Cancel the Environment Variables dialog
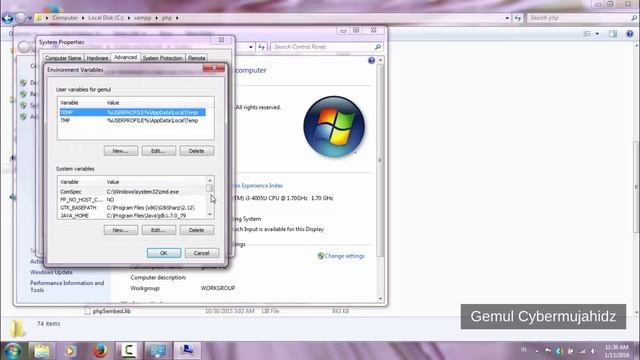Viewport: 640px width, 360px height. pyautogui.click(x=202, y=253)
